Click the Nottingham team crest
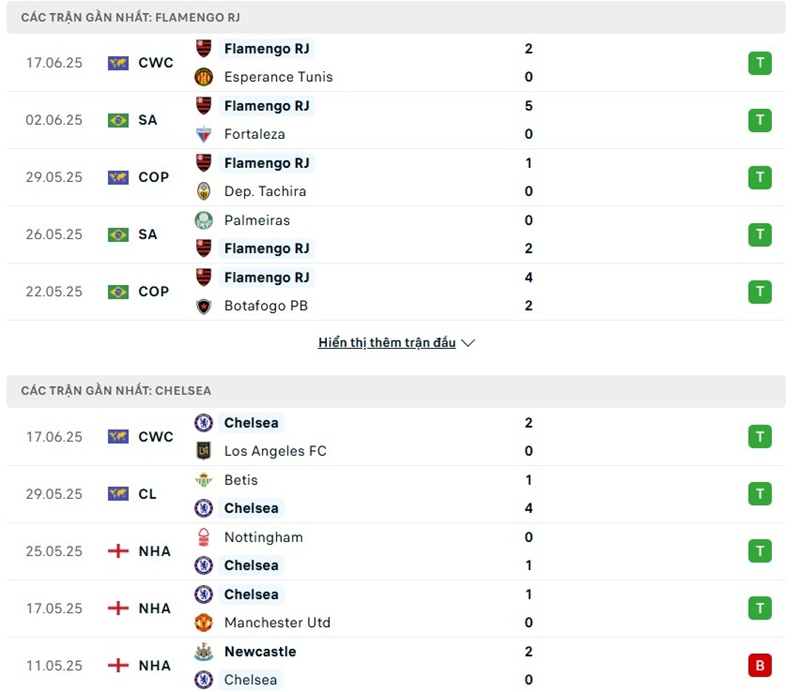The image size is (800, 692). pos(204,537)
